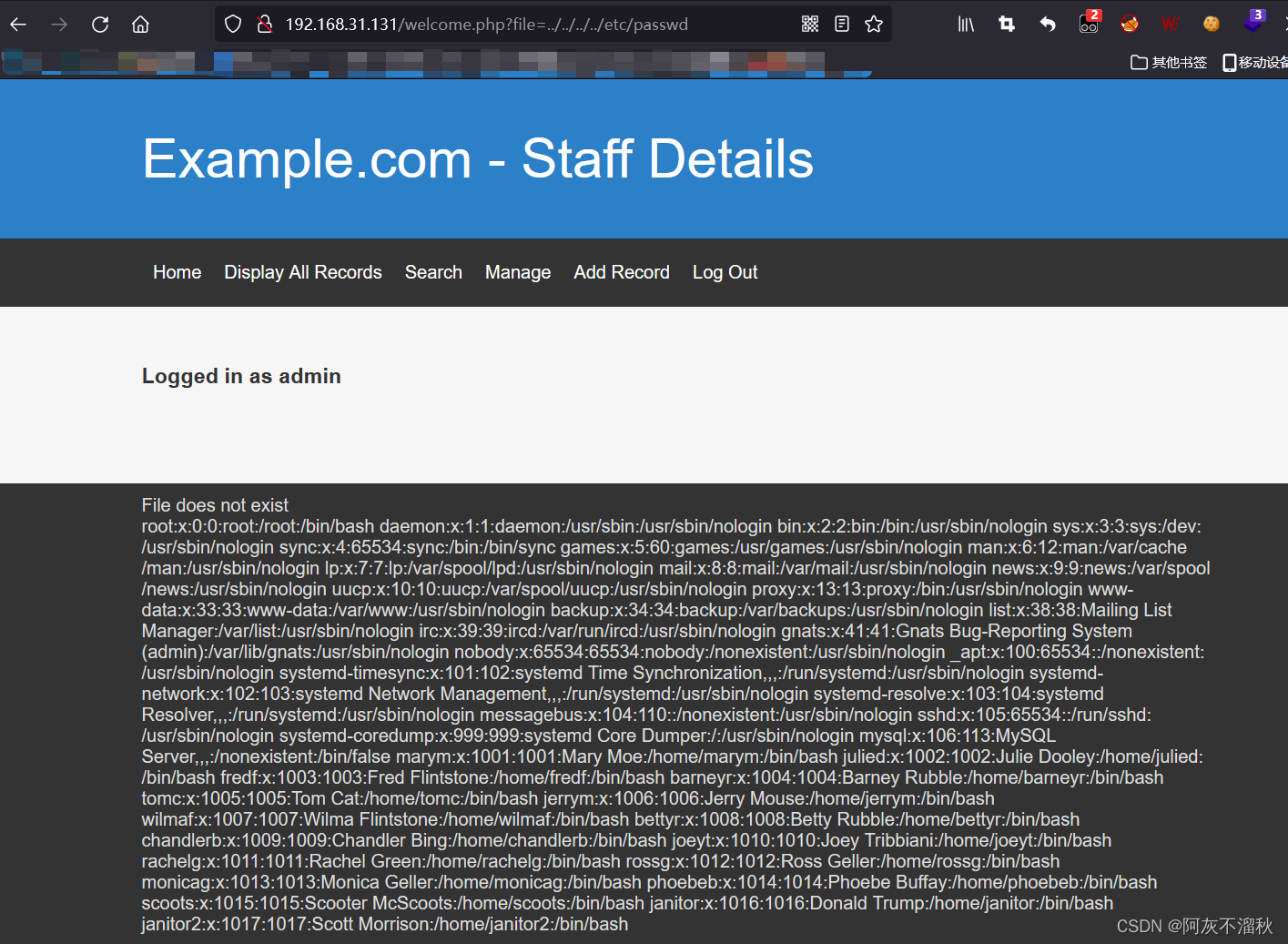1288x944 pixels.
Task: Toggle the undo-arrow extension icon
Action: click(x=1047, y=24)
